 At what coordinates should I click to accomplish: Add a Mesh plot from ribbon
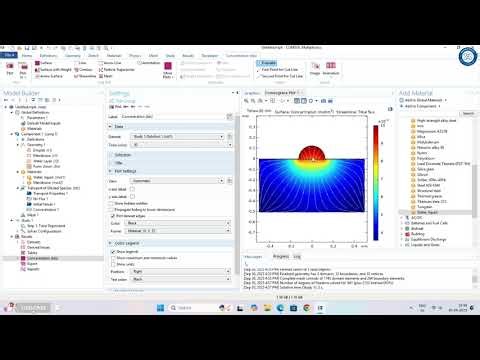pyautogui.click(x=106, y=76)
